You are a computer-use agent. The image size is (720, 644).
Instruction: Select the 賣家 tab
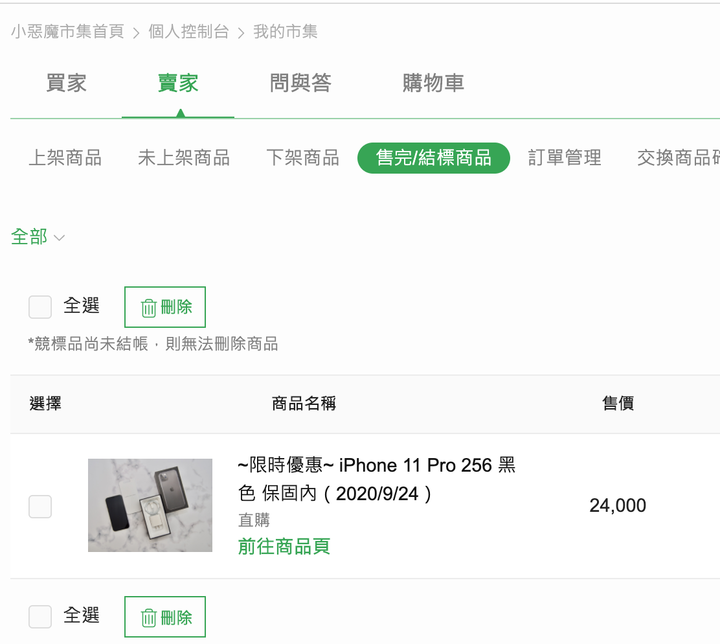point(178,83)
